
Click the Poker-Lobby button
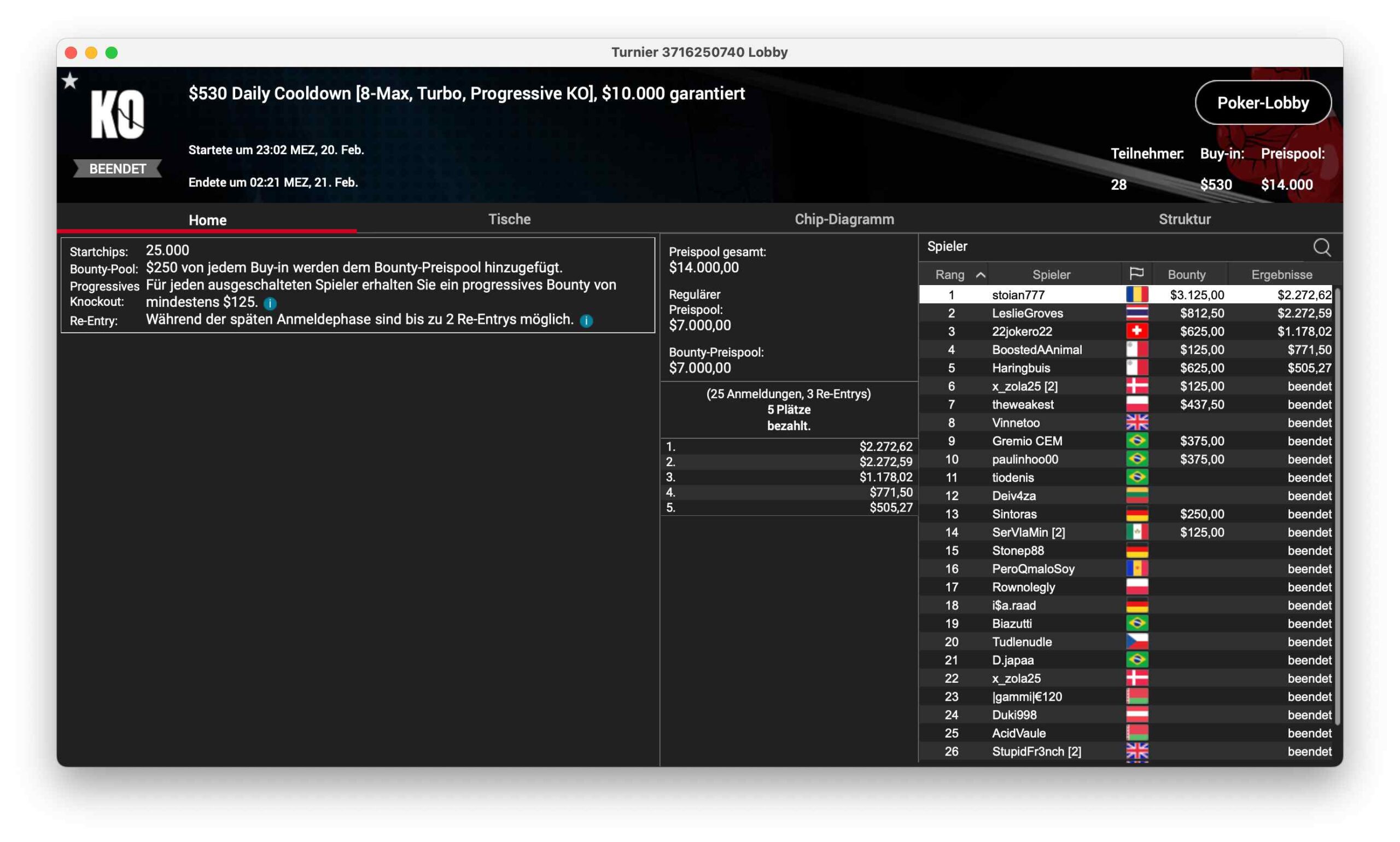[x=1263, y=103]
